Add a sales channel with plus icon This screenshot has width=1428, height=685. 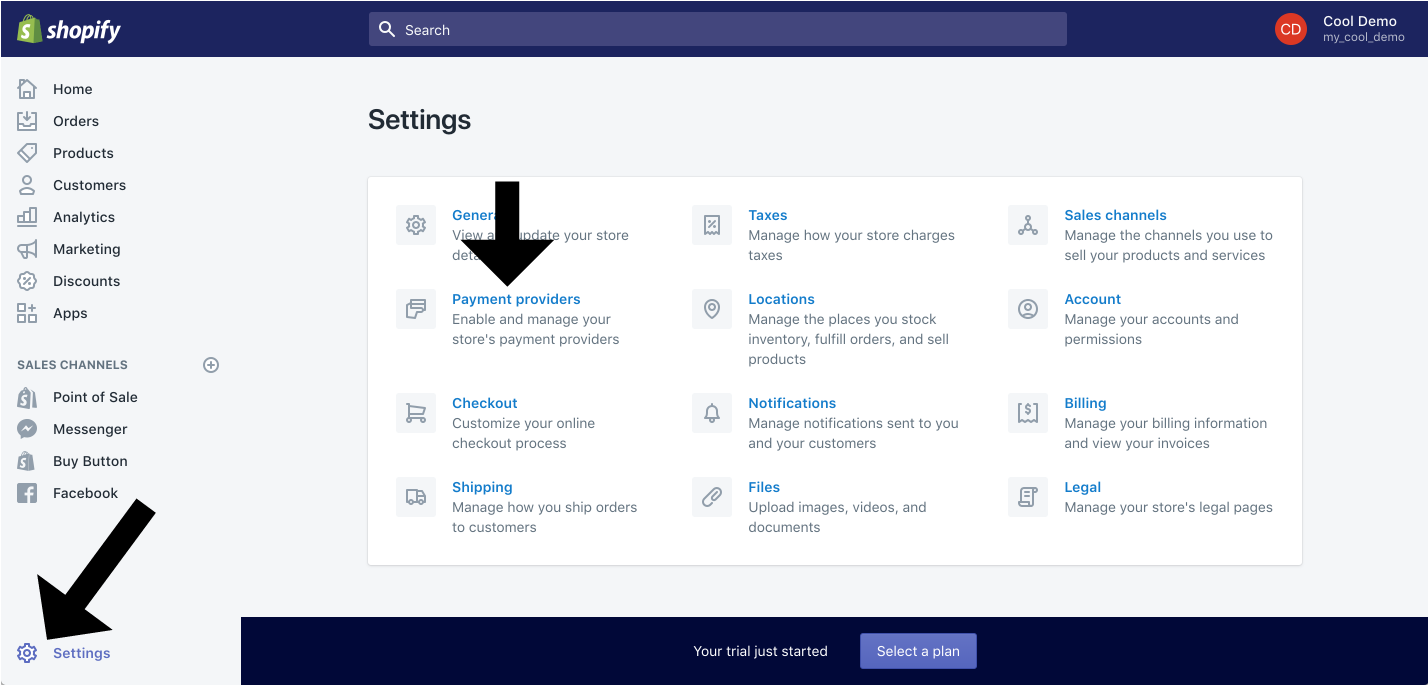(211, 365)
